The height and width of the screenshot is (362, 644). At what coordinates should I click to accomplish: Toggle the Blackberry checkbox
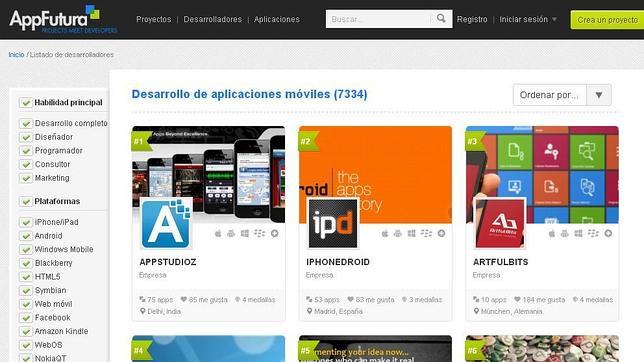point(25,263)
